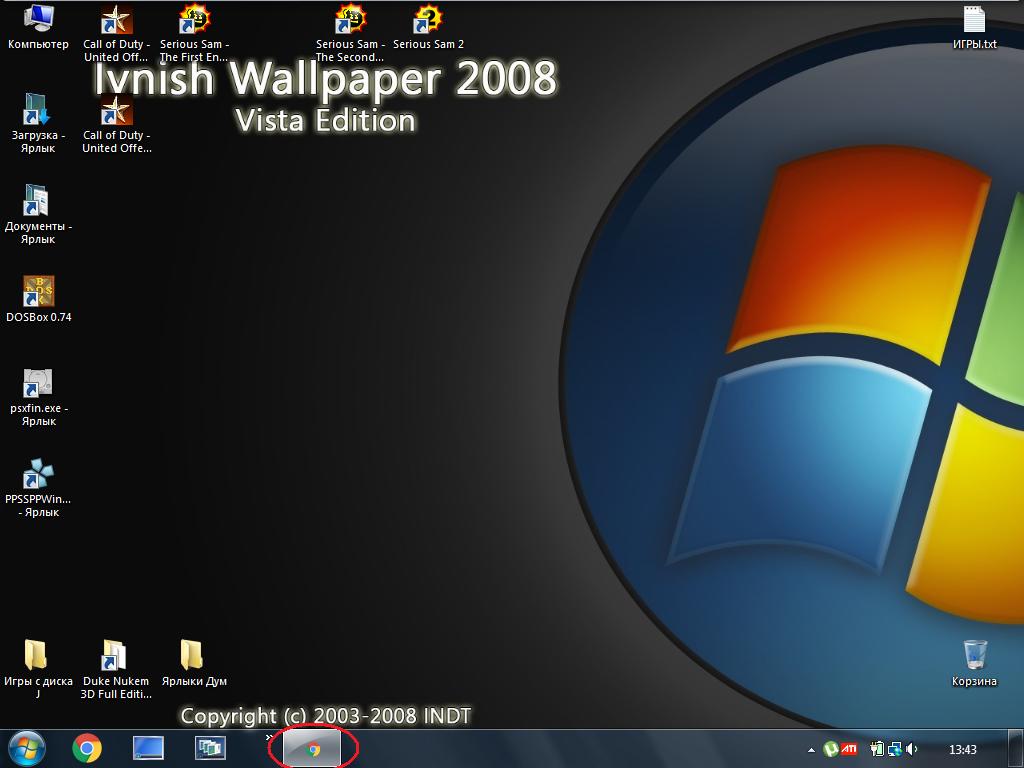Select Serious Sam - The First Encounter shortcut
The width and height of the screenshot is (1024, 768).
tap(194, 33)
